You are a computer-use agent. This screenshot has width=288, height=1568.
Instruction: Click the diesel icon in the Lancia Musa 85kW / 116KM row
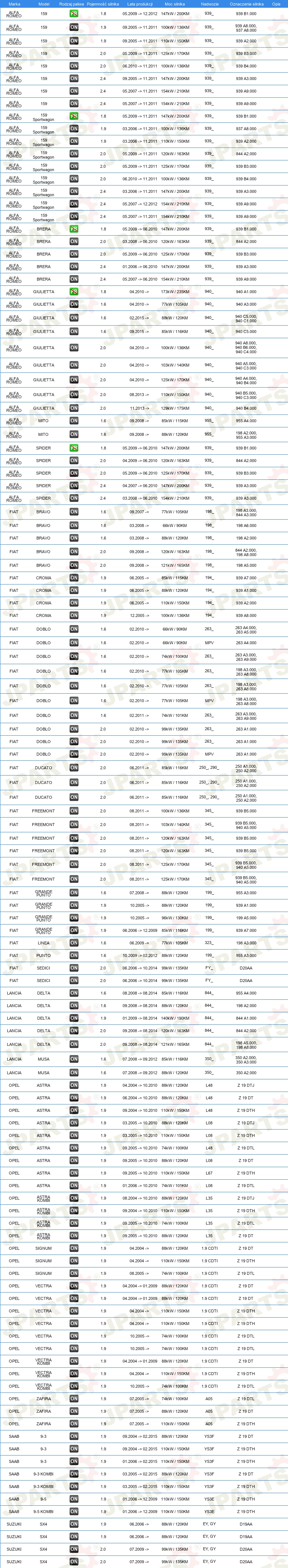74,1059
